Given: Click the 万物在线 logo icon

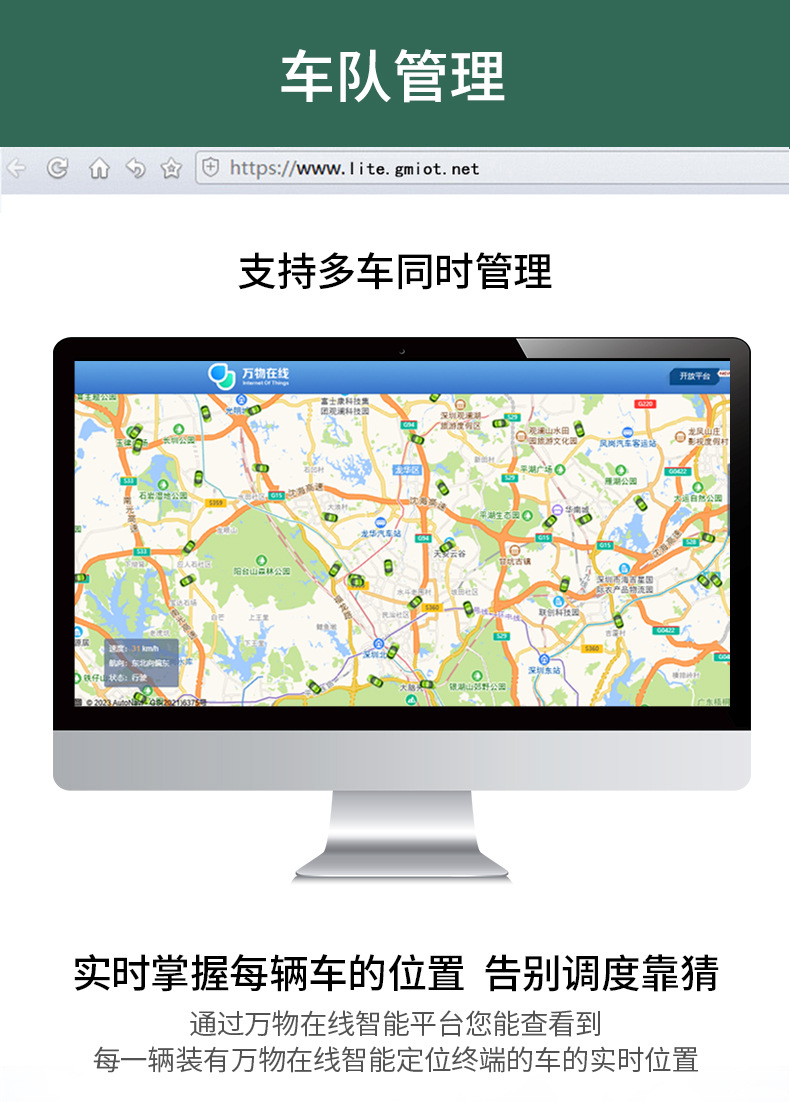Looking at the screenshot, I should (x=221, y=376).
